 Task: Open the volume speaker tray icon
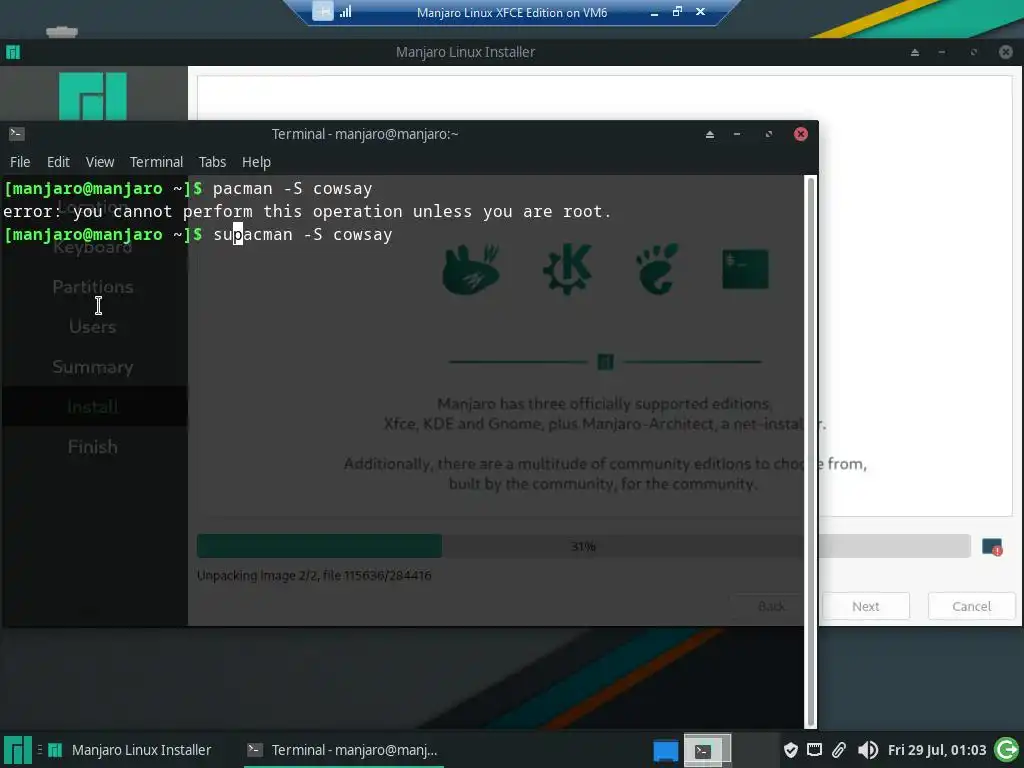867,750
